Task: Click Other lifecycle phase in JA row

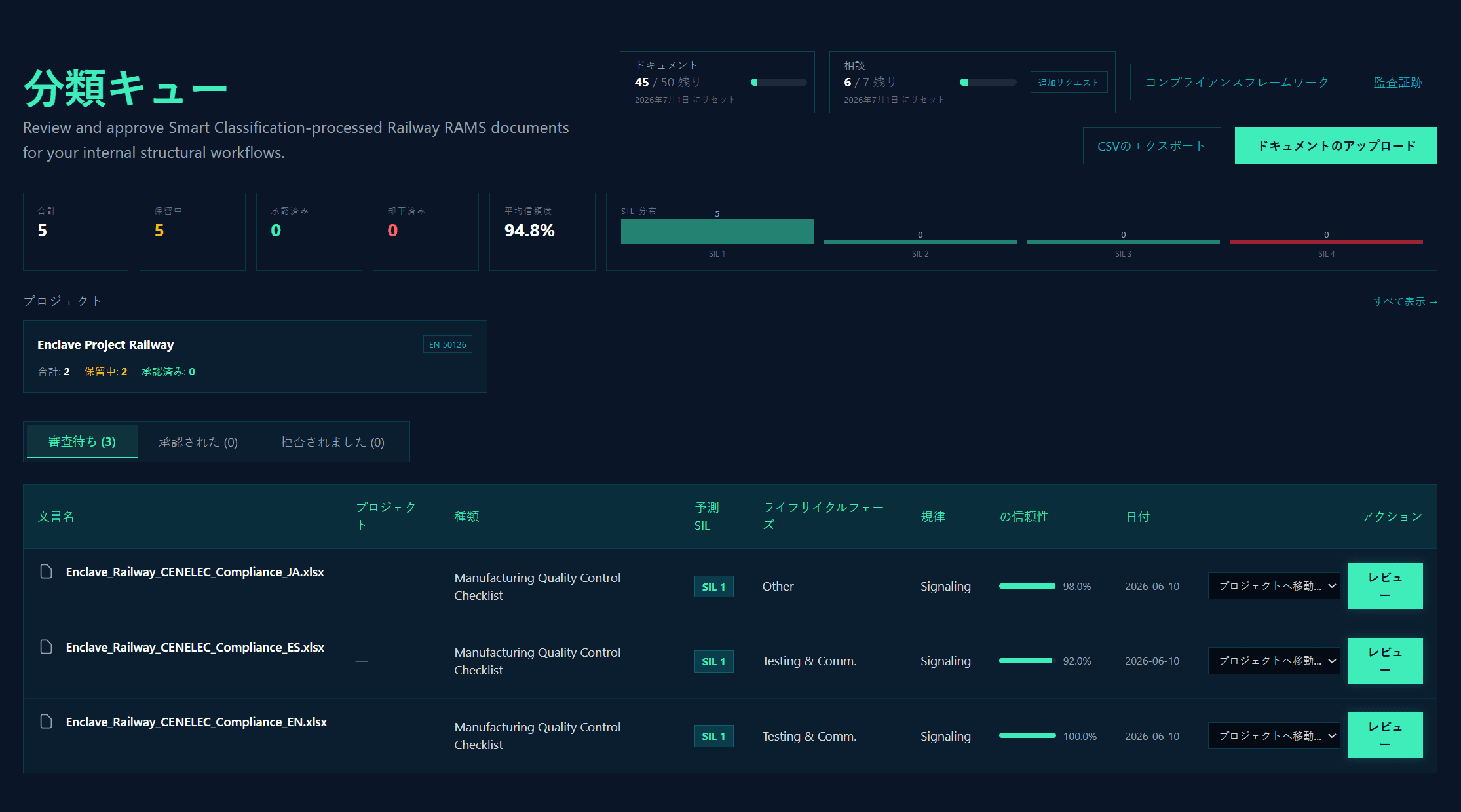Action: pyautogui.click(x=778, y=587)
